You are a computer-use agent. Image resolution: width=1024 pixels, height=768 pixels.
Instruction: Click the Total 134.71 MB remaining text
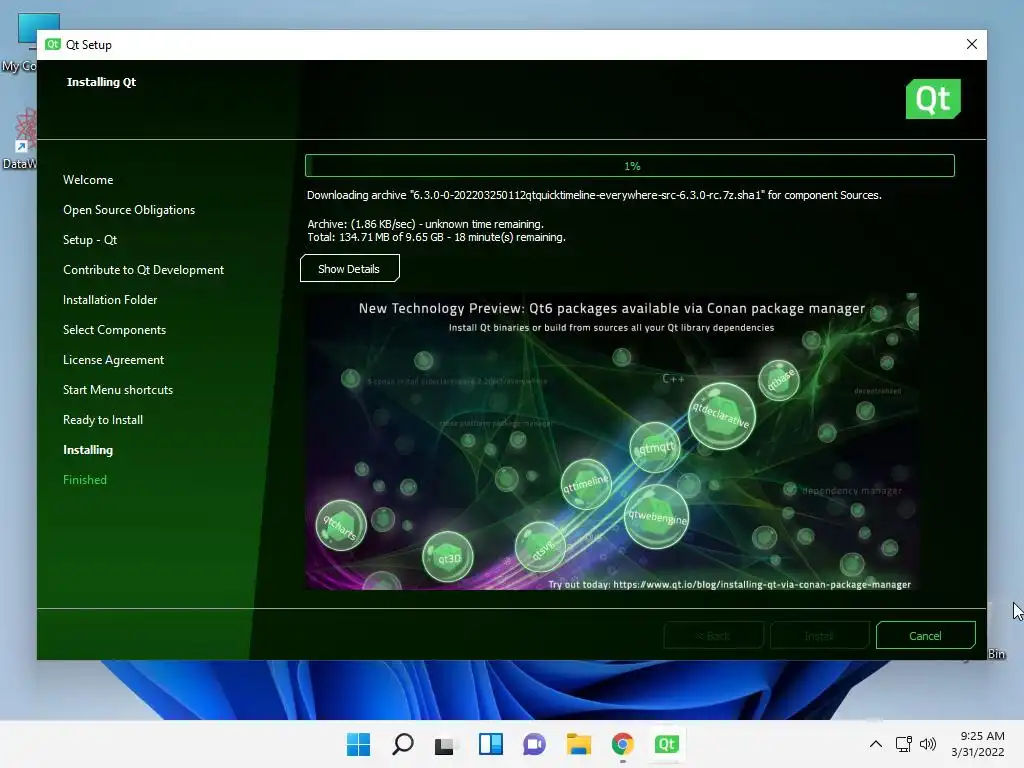[x=436, y=237]
